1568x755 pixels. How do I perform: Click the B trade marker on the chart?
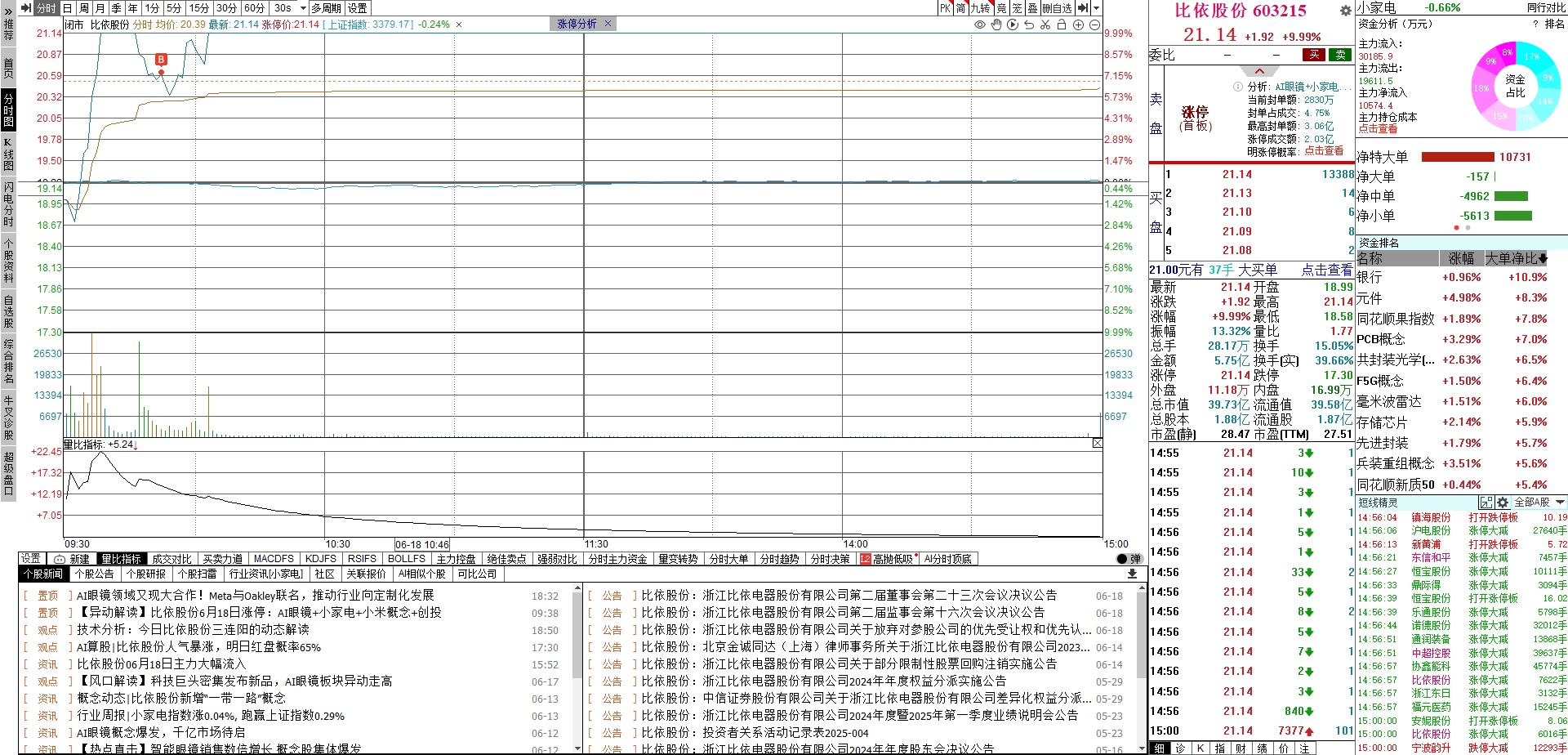pyautogui.click(x=161, y=60)
